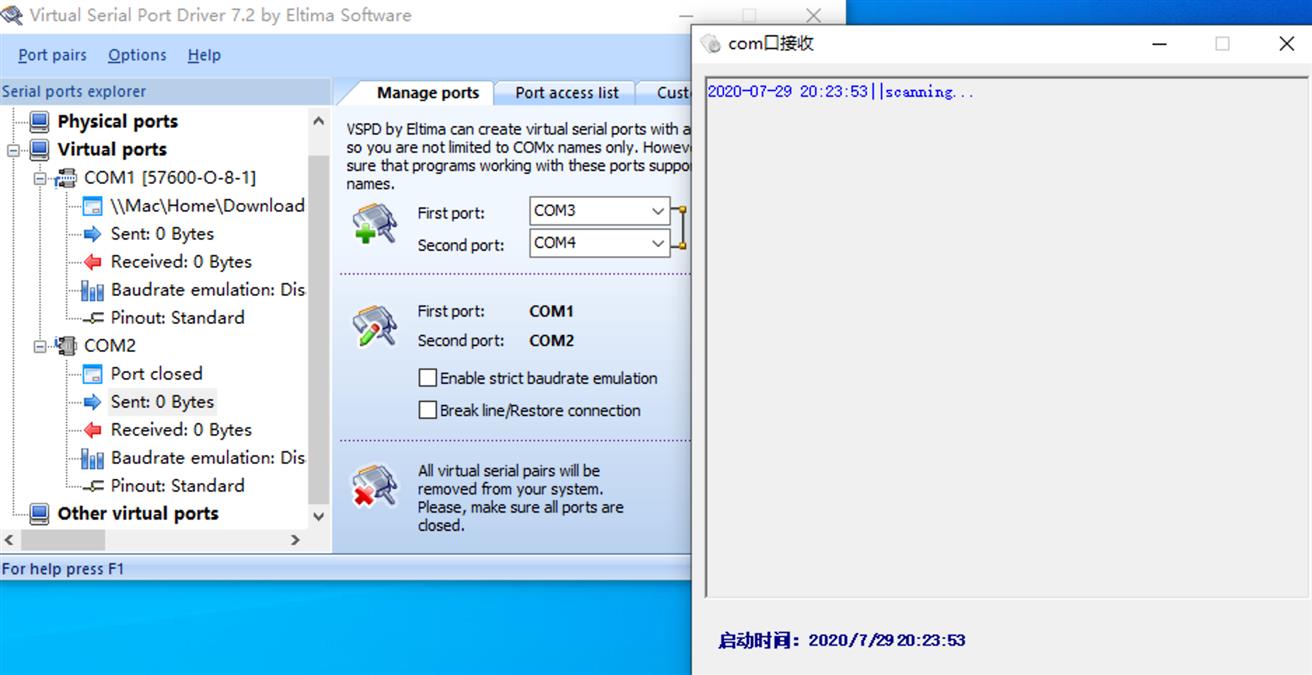Open the Port pairs menu
The height and width of the screenshot is (675, 1312).
52,55
